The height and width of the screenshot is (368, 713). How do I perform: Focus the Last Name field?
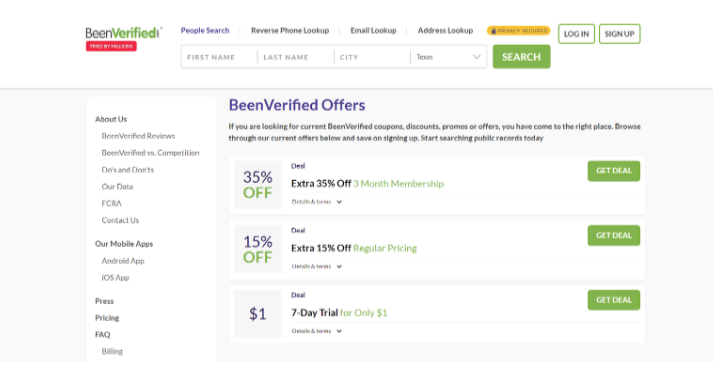pyautogui.click(x=296, y=57)
